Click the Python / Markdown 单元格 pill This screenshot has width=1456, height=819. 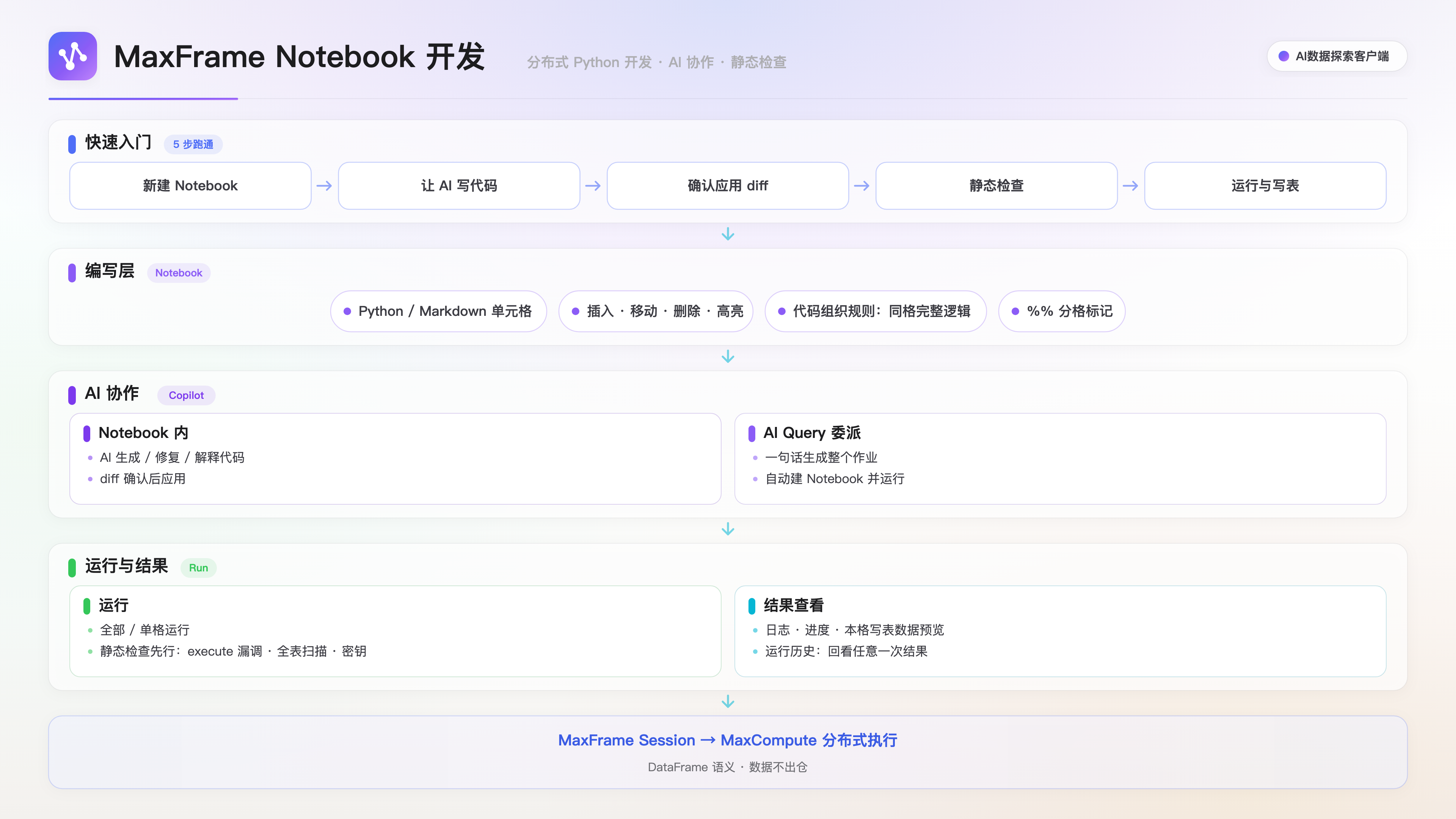click(439, 311)
